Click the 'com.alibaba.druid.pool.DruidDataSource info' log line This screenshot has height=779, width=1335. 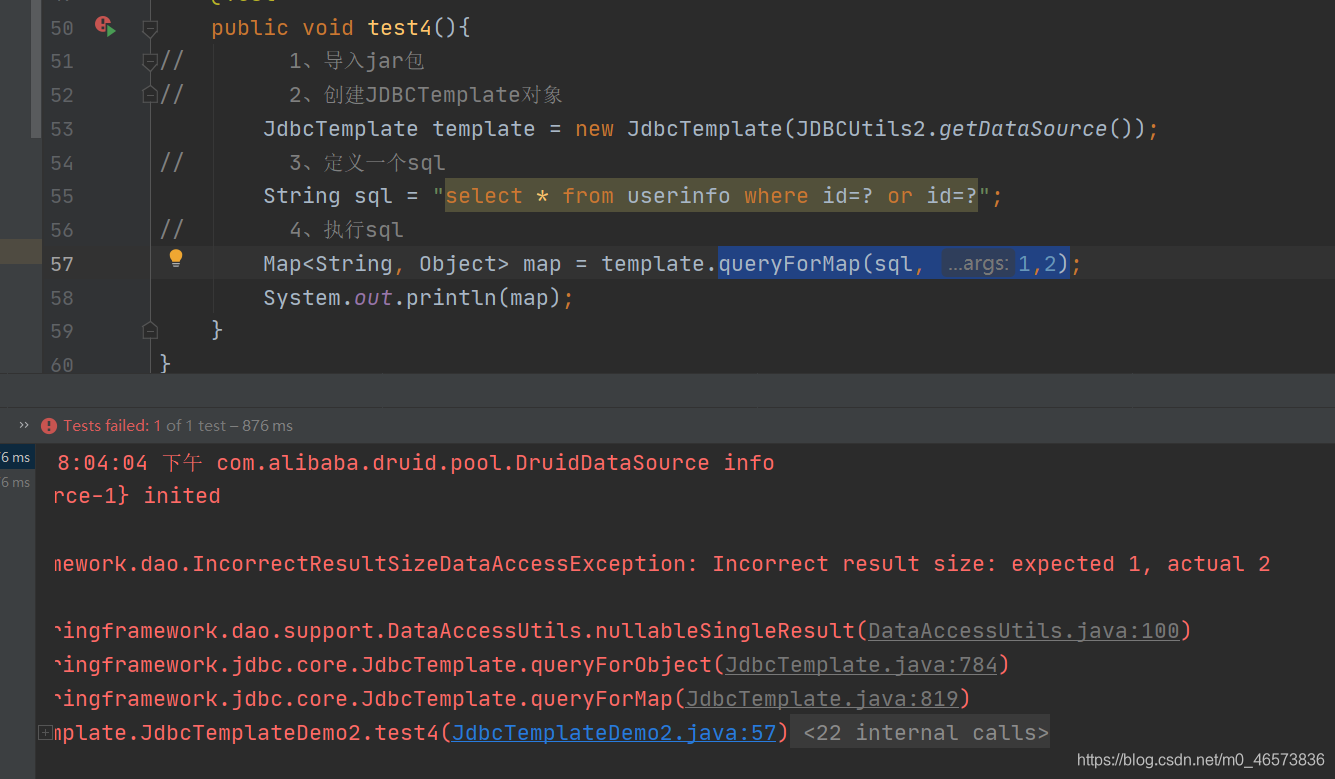(495, 463)
